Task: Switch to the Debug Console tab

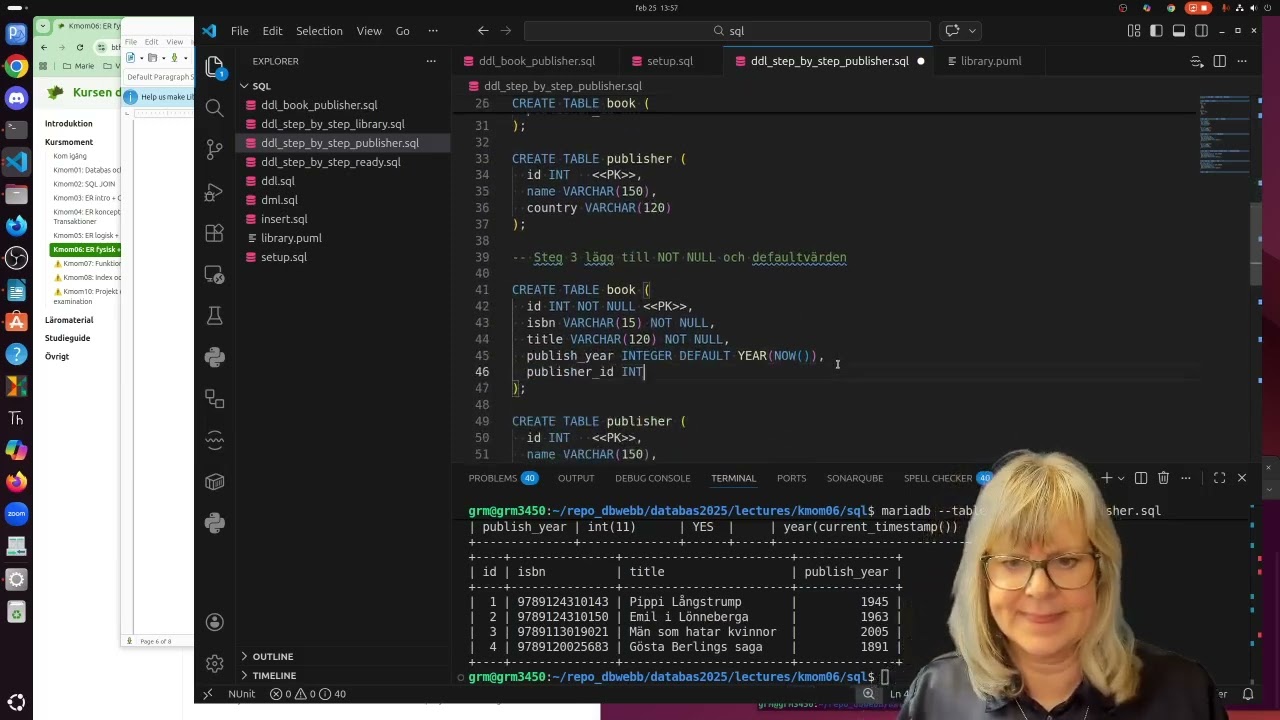Action: (x=652, y=478)
